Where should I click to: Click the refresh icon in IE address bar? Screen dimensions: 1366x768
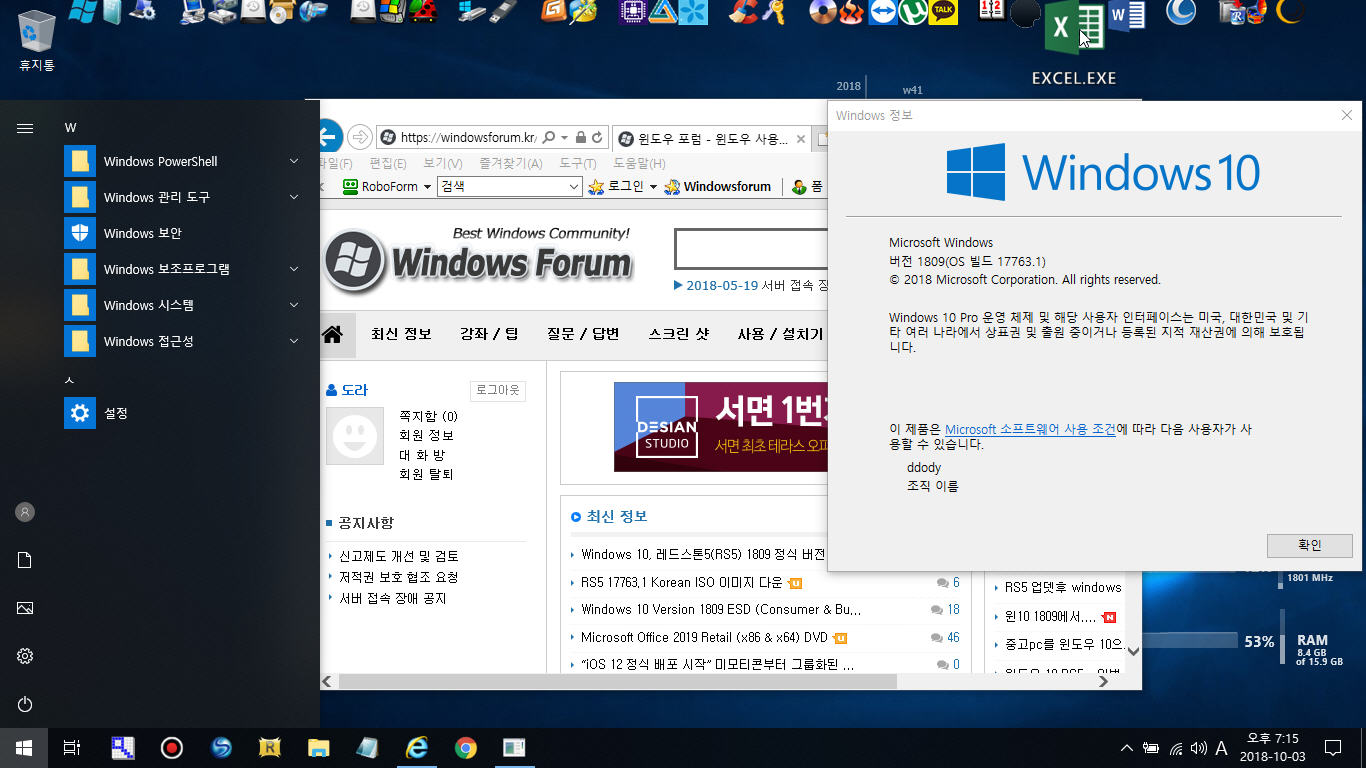598,137
